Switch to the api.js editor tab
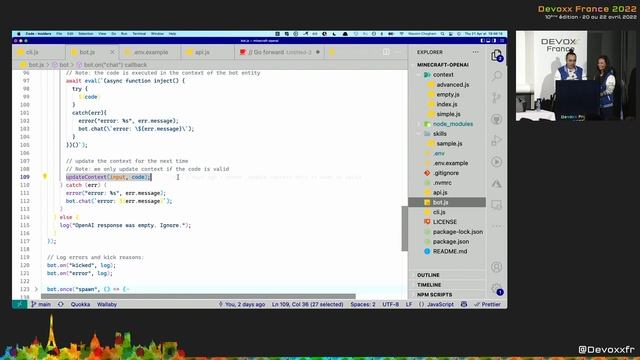 [x=202, y=52]
